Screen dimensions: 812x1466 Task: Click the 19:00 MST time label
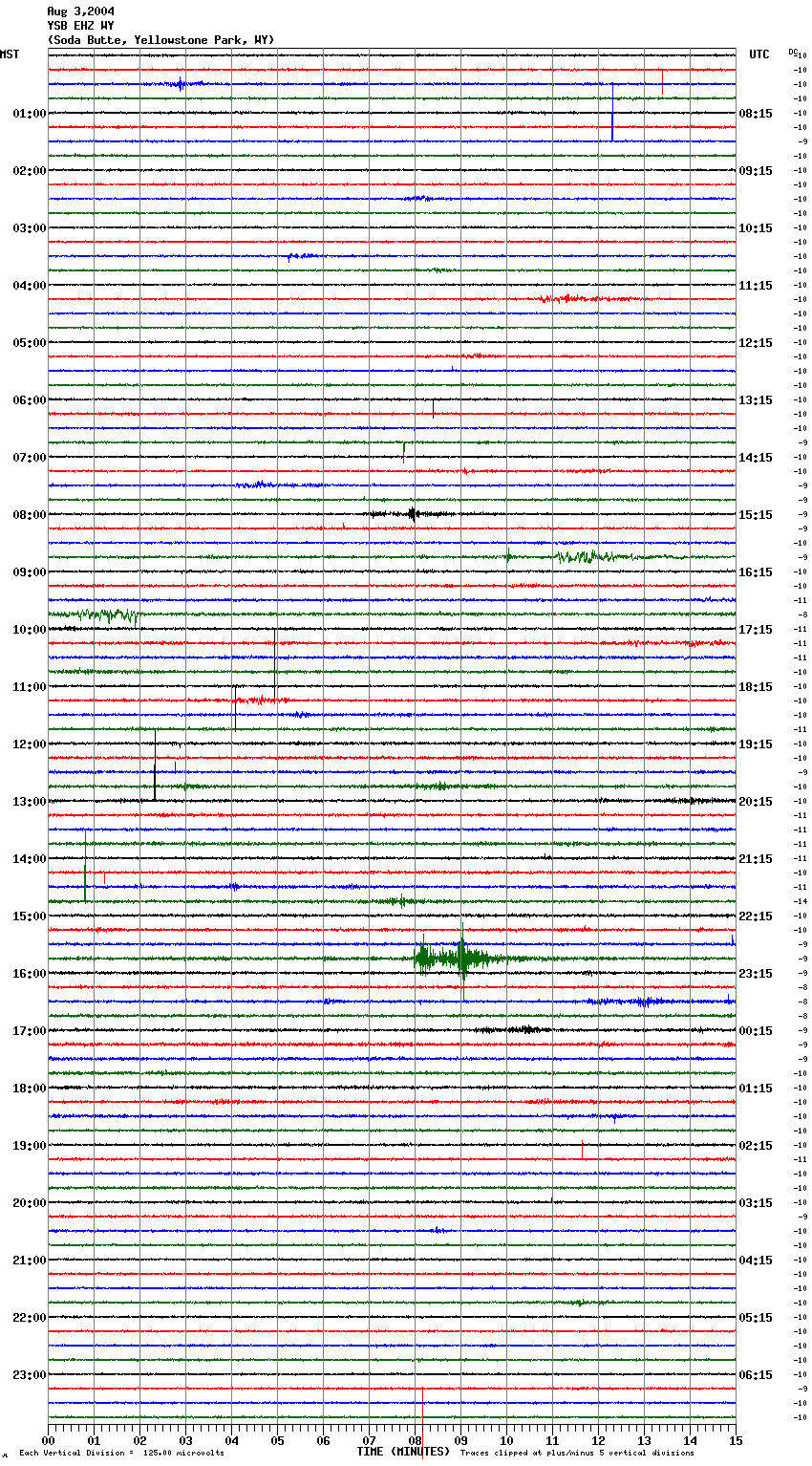[30, 1146]
